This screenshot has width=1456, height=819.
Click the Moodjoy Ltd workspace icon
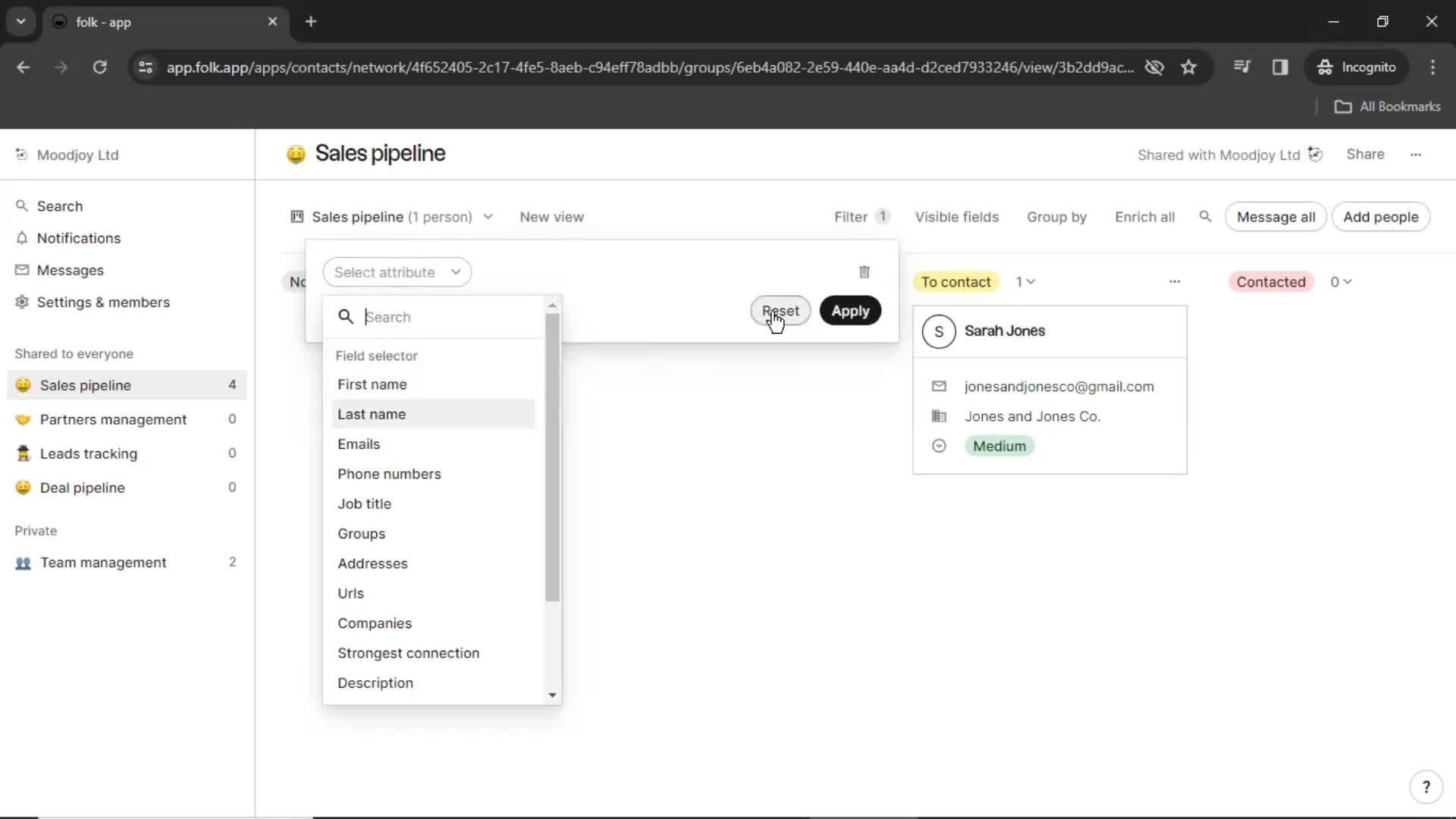click(x=21, y=155)
